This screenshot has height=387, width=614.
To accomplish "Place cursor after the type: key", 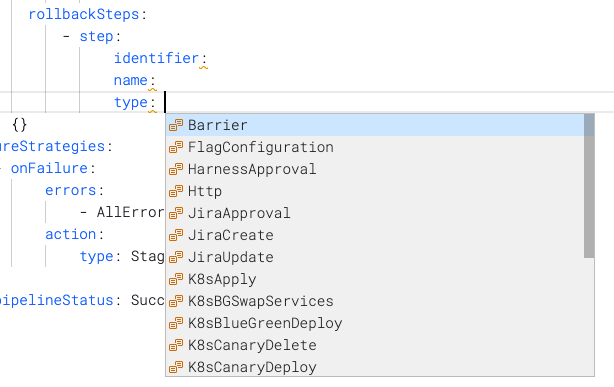I will (x=165, y=102).
